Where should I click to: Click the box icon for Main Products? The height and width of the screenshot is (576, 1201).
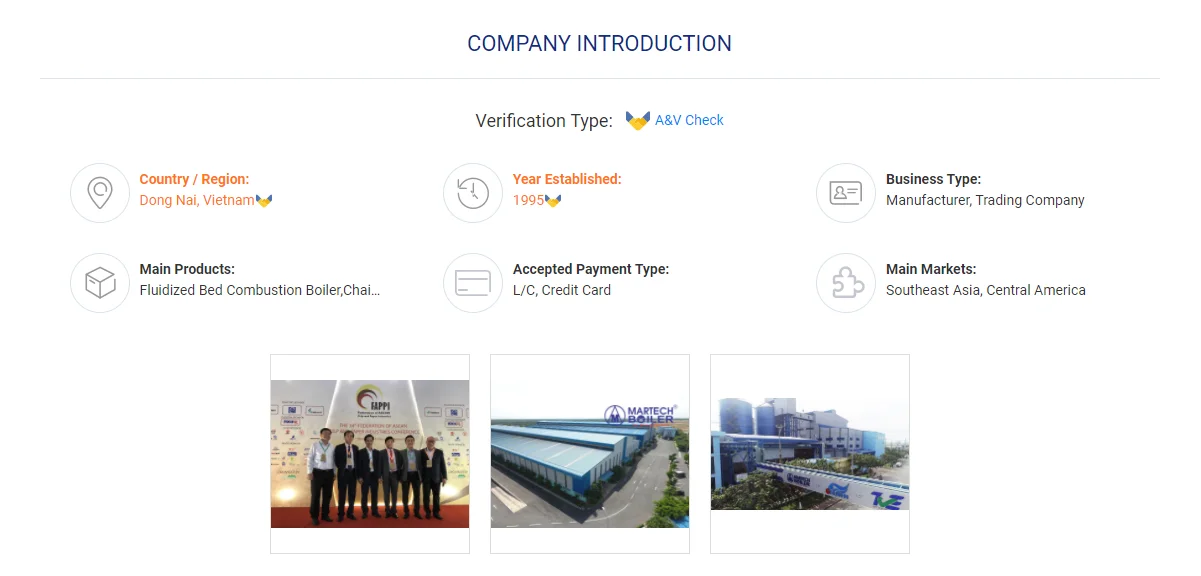100,283
